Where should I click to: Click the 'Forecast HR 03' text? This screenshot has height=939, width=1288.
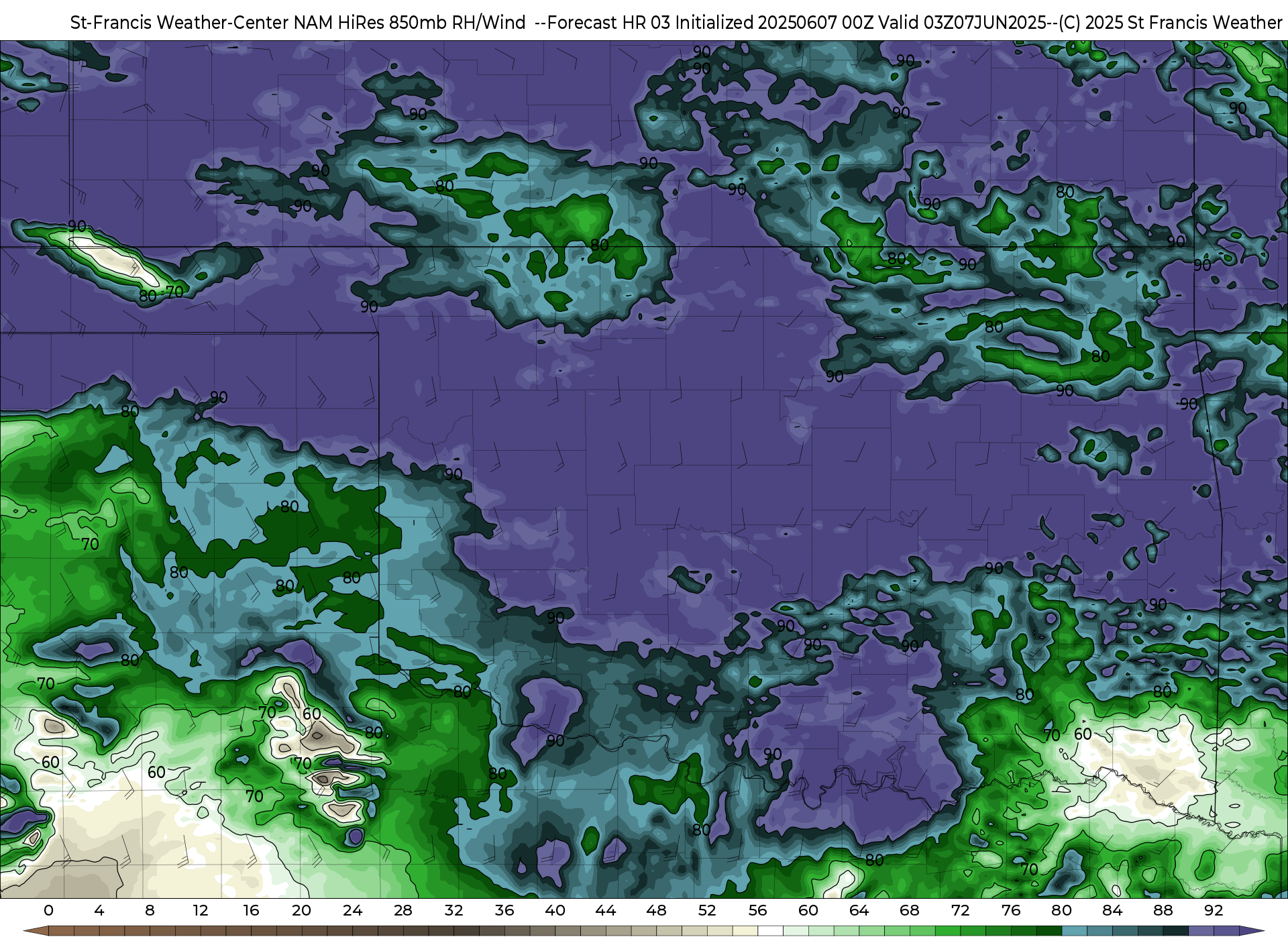tap(608, 23)
